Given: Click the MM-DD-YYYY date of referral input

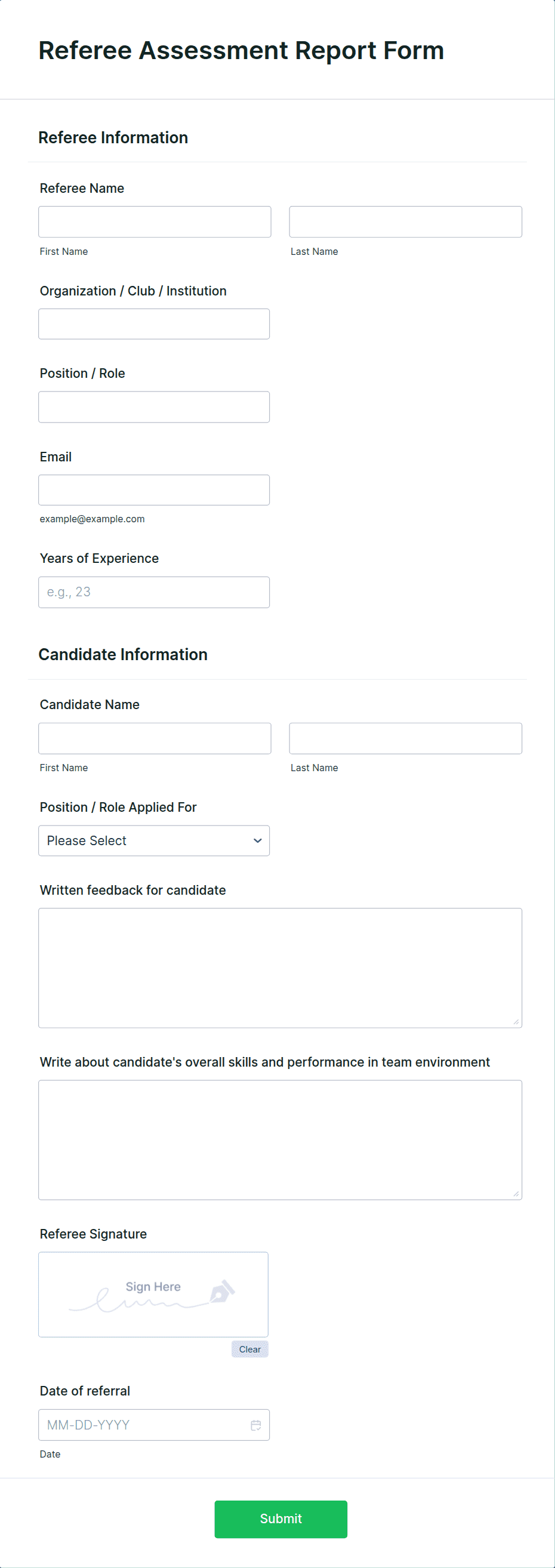Looking at the screenshot, I should click(143, 1425).
